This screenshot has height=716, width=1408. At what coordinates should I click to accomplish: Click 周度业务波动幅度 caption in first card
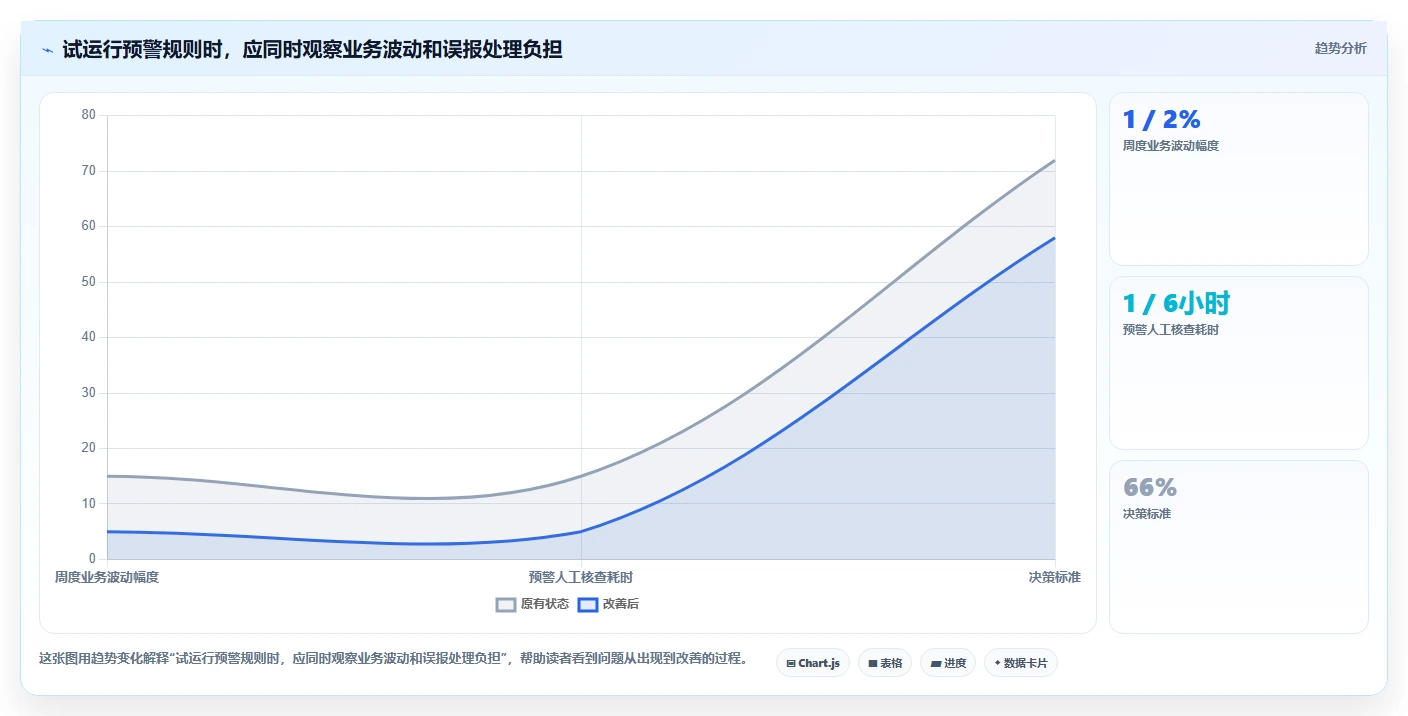[1171, 146]
